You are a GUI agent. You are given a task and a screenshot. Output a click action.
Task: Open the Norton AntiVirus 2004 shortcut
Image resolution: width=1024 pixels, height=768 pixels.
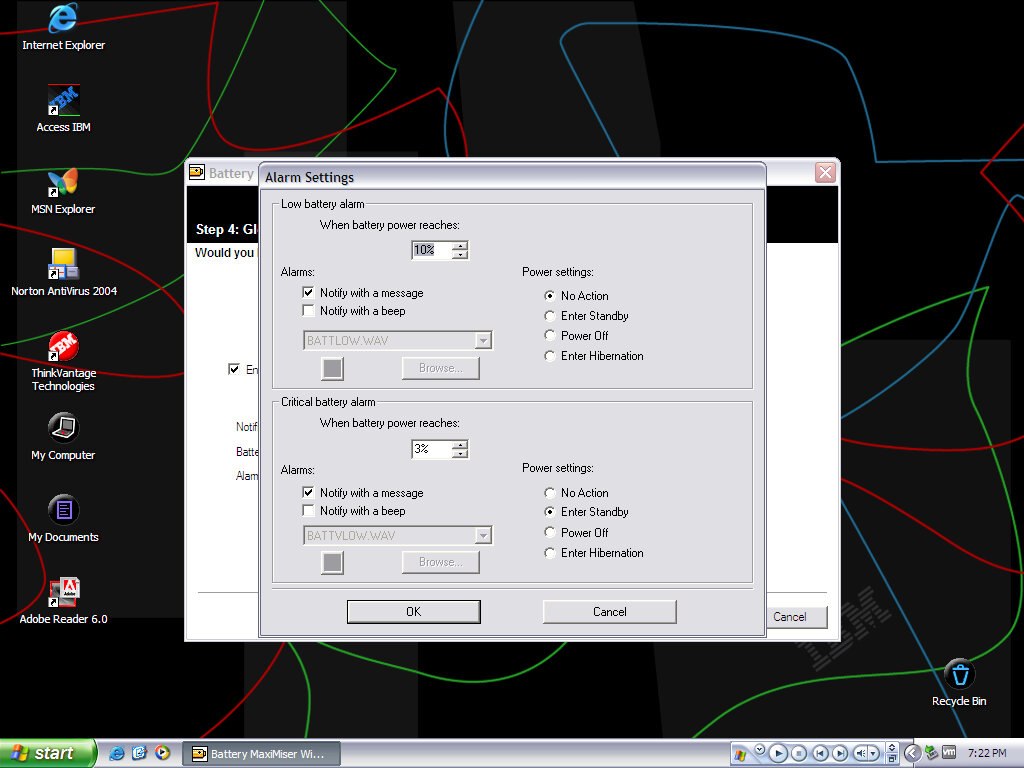(63, 266)
